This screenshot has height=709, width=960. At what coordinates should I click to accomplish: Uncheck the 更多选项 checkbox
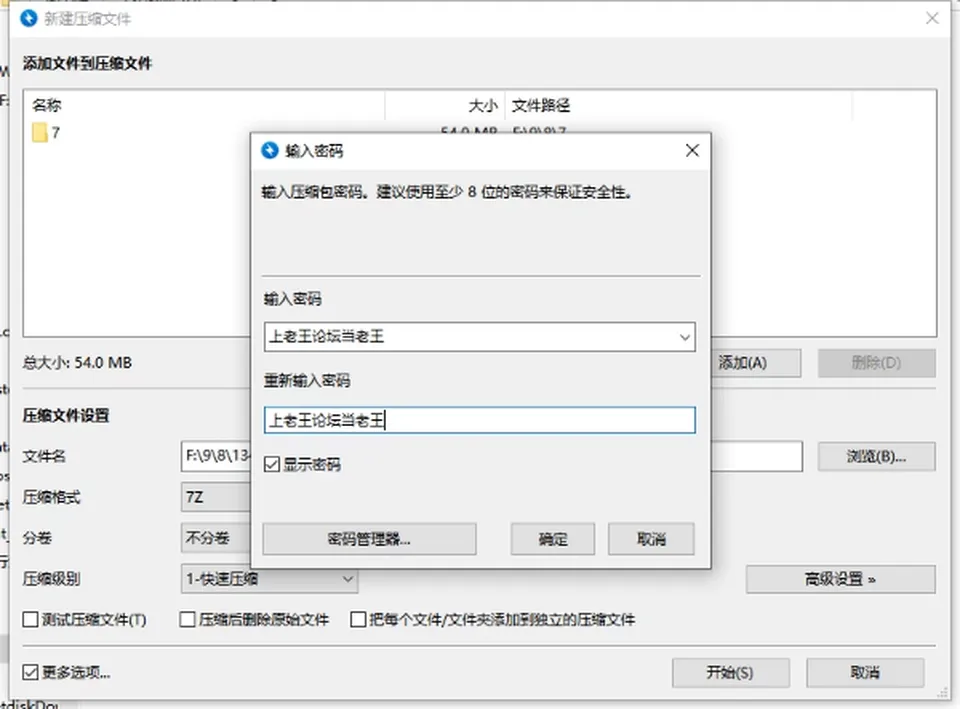30,672
